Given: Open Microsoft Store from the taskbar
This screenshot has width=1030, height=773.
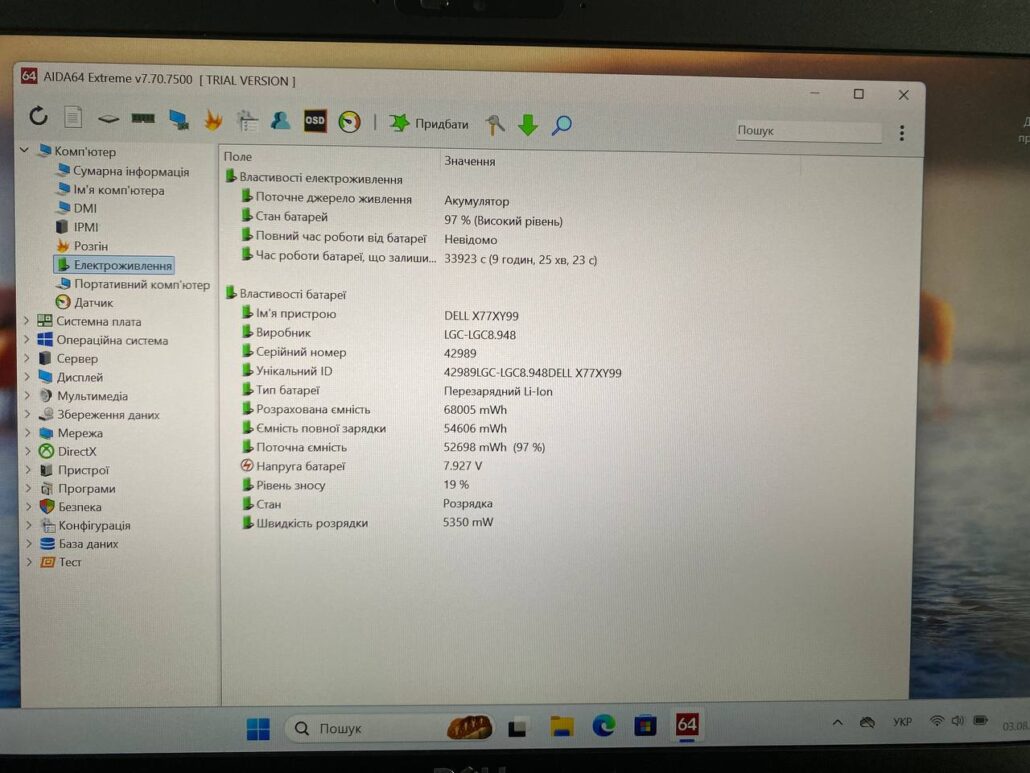Looking at the screenshot, I should point(645,726).
